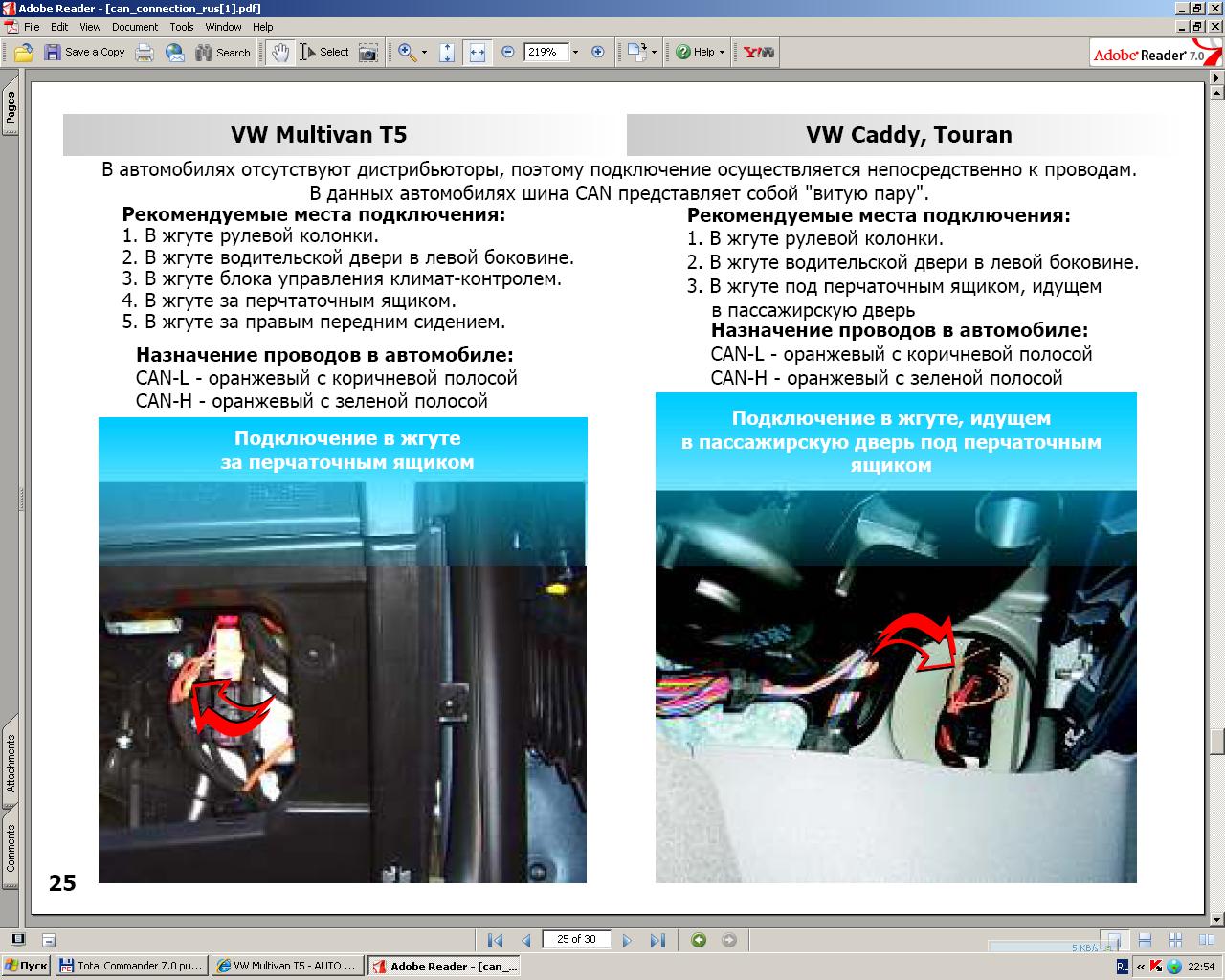Screen dimensions: 1225x980
Task: Click the RL language indicator in tray
Action: coord(1122,967)
